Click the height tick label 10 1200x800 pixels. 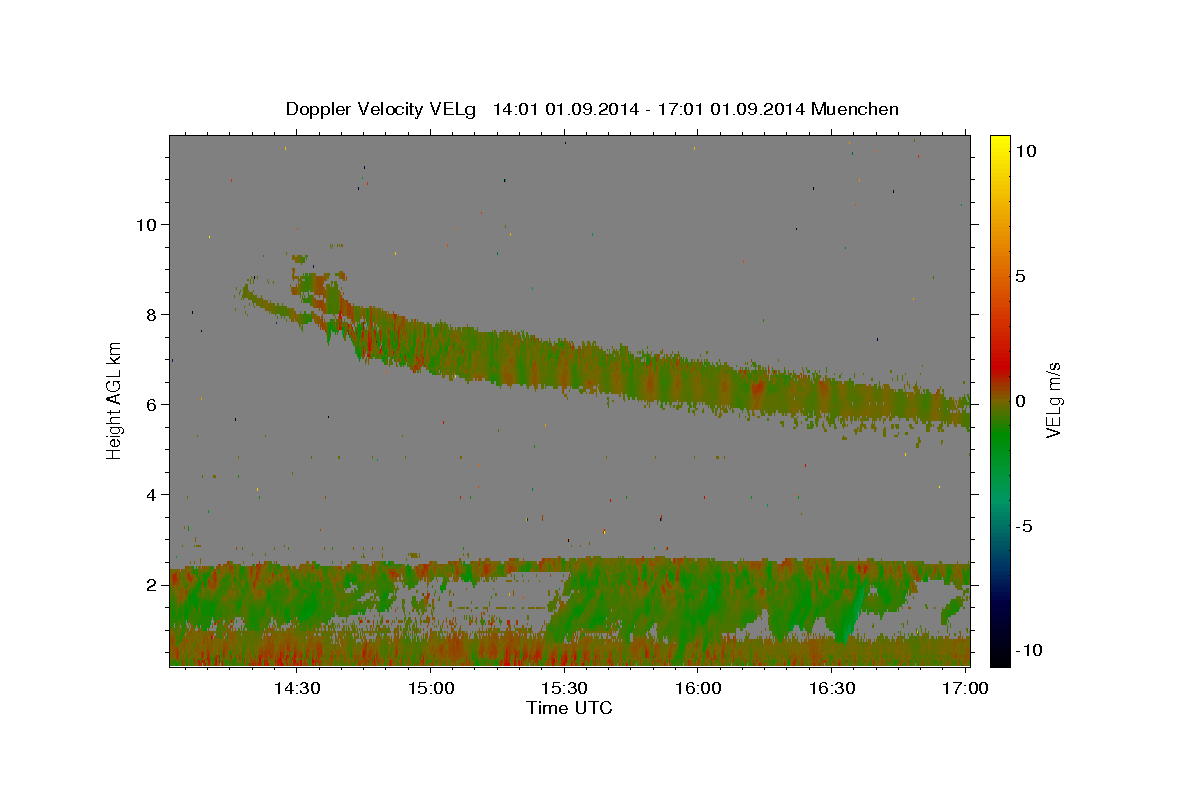146,224
